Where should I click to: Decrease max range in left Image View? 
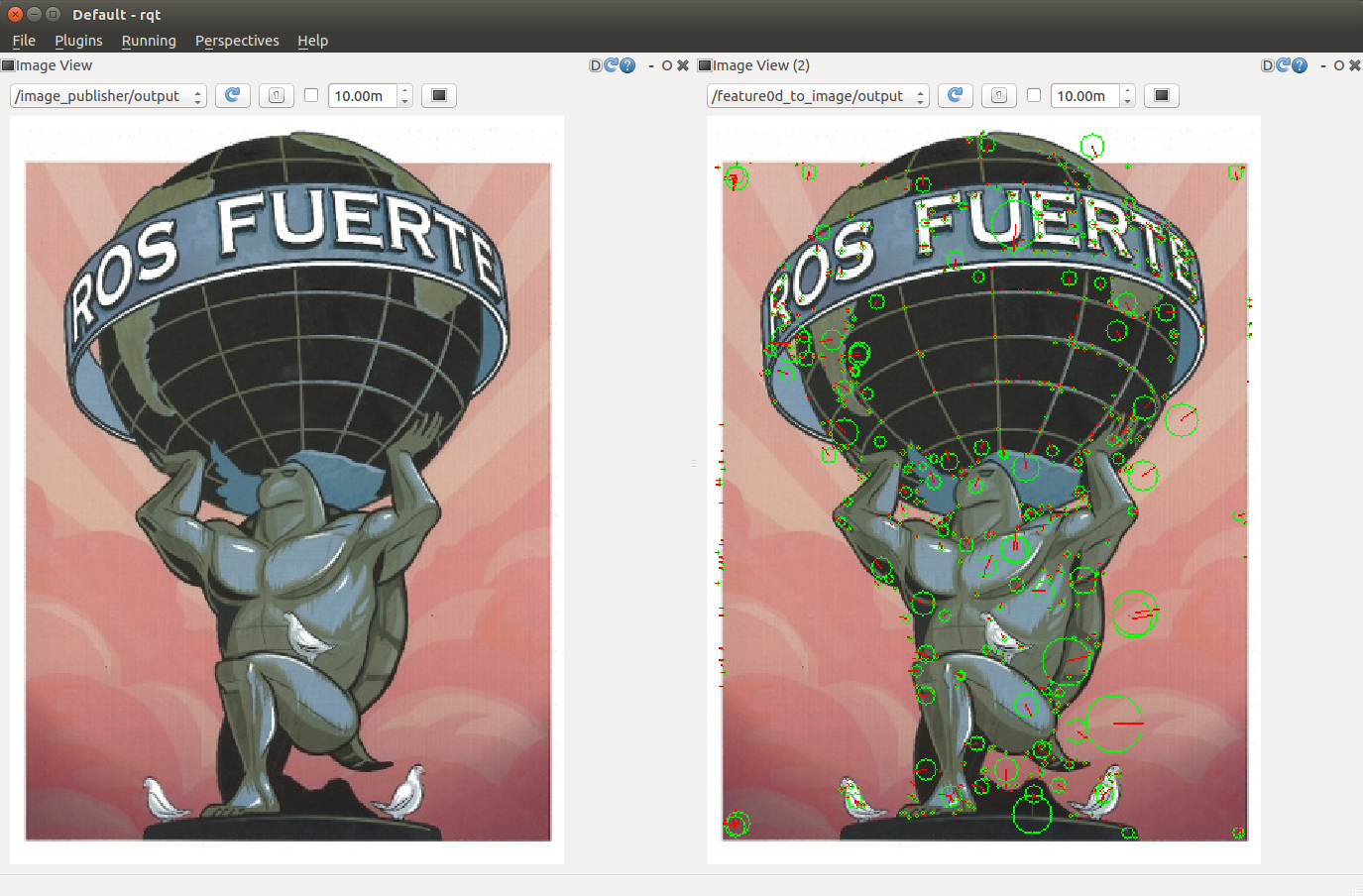coord(404,101)
